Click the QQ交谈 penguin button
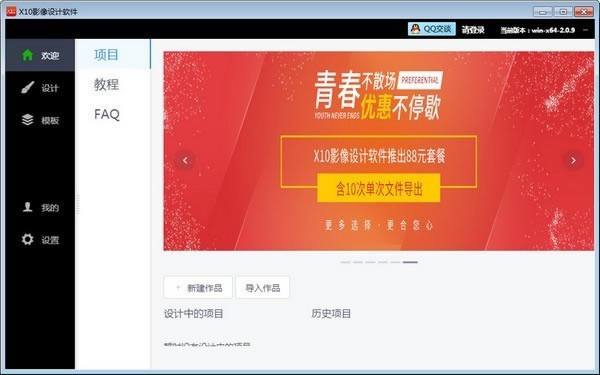 coord(432,29)
